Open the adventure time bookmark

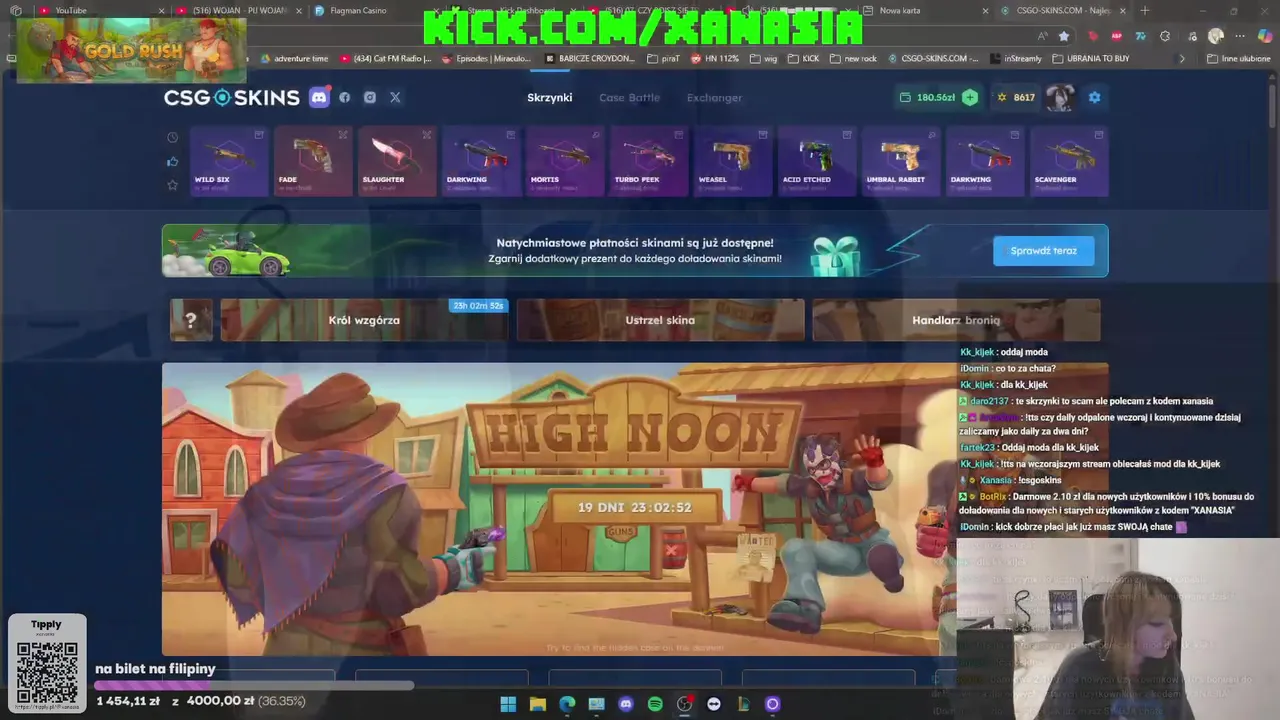(294, 59)
